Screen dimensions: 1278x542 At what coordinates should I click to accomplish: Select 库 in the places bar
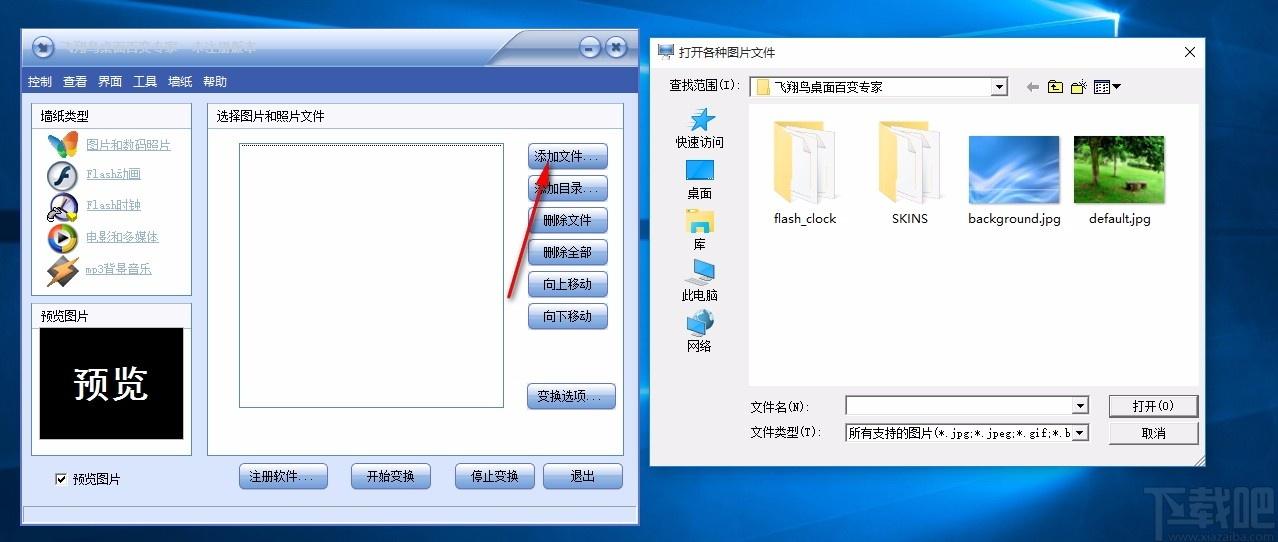coord(700,230)
